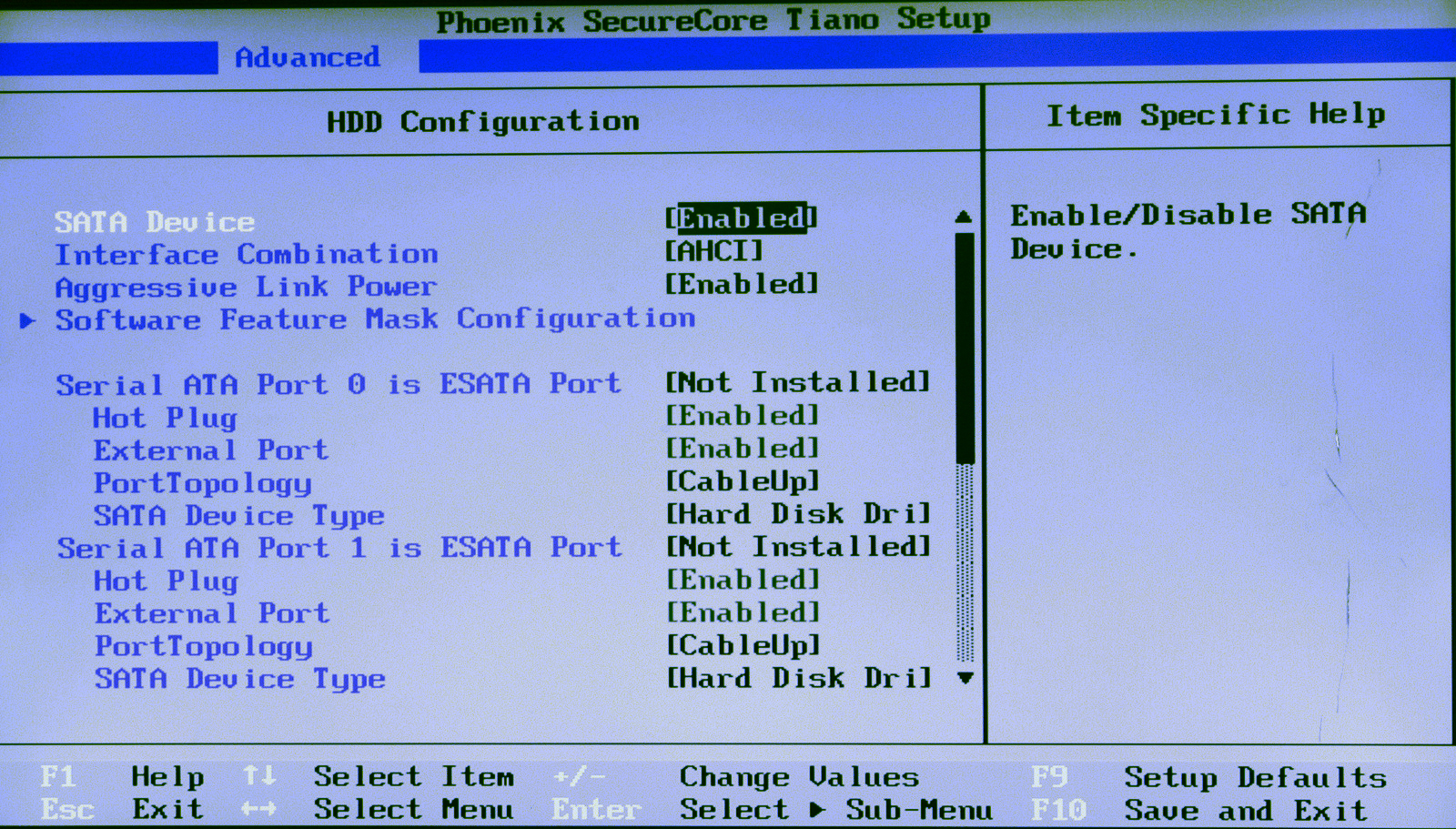The height and width of the screenshot is (829, 1456).
Task: Select Hot Plug label under Serial ATA Port 0
Action: click(165, 418)
